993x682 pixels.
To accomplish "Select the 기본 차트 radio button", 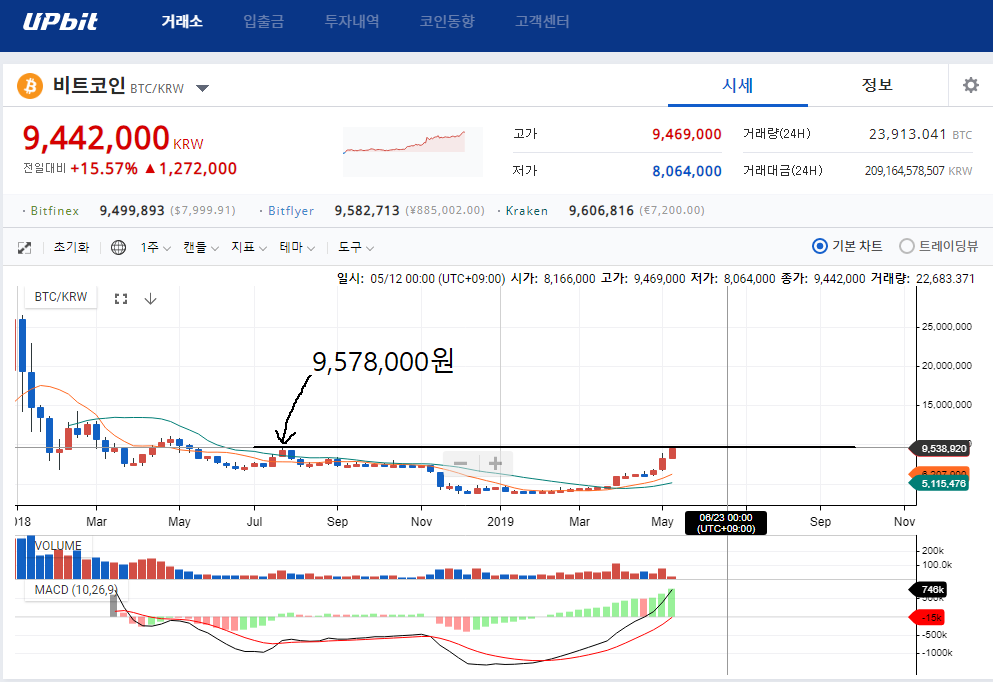I will tap(819, 246).
